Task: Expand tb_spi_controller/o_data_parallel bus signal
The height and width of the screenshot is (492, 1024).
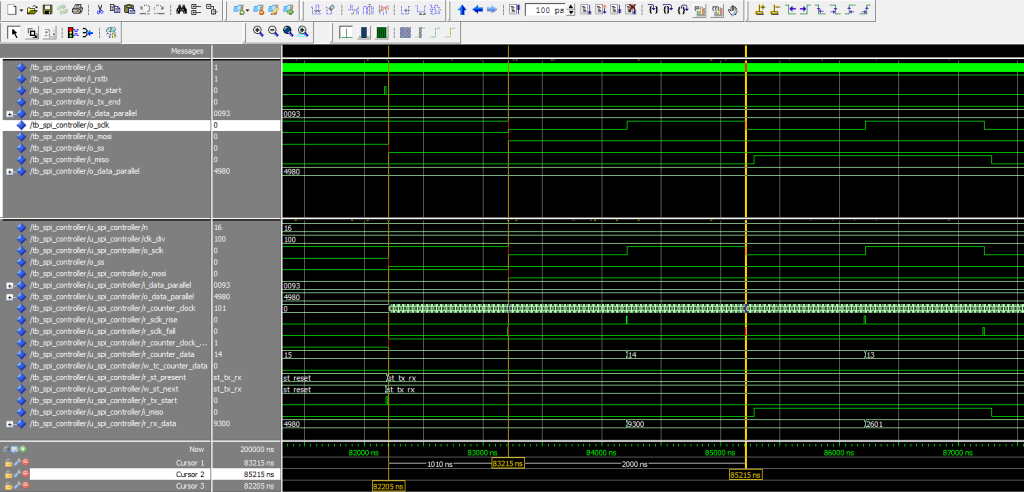Action: coord(10,171)
